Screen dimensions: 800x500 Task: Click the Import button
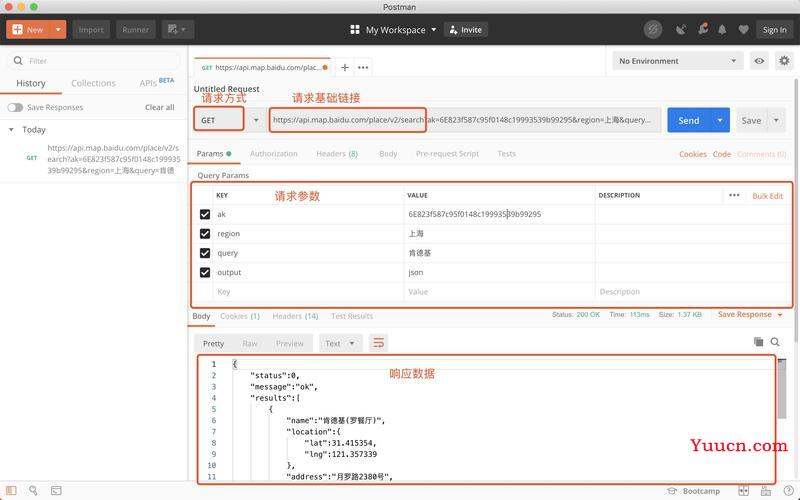click(91, 30)
